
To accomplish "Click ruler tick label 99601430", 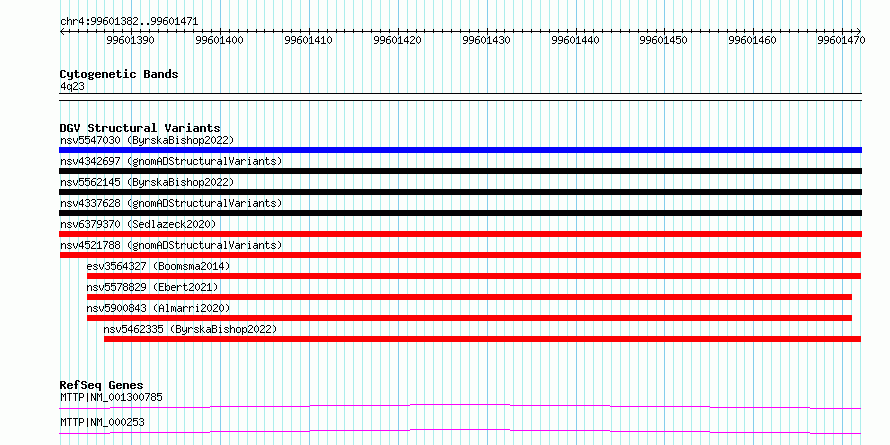I will 486,40.
